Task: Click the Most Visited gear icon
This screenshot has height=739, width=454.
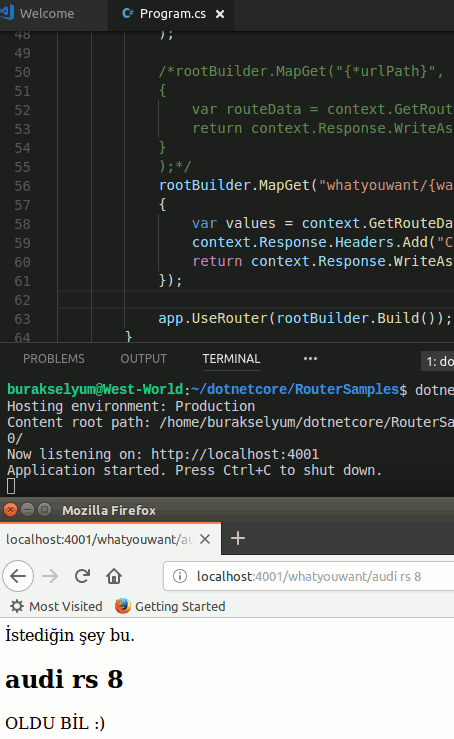Action: click(17, 606)
